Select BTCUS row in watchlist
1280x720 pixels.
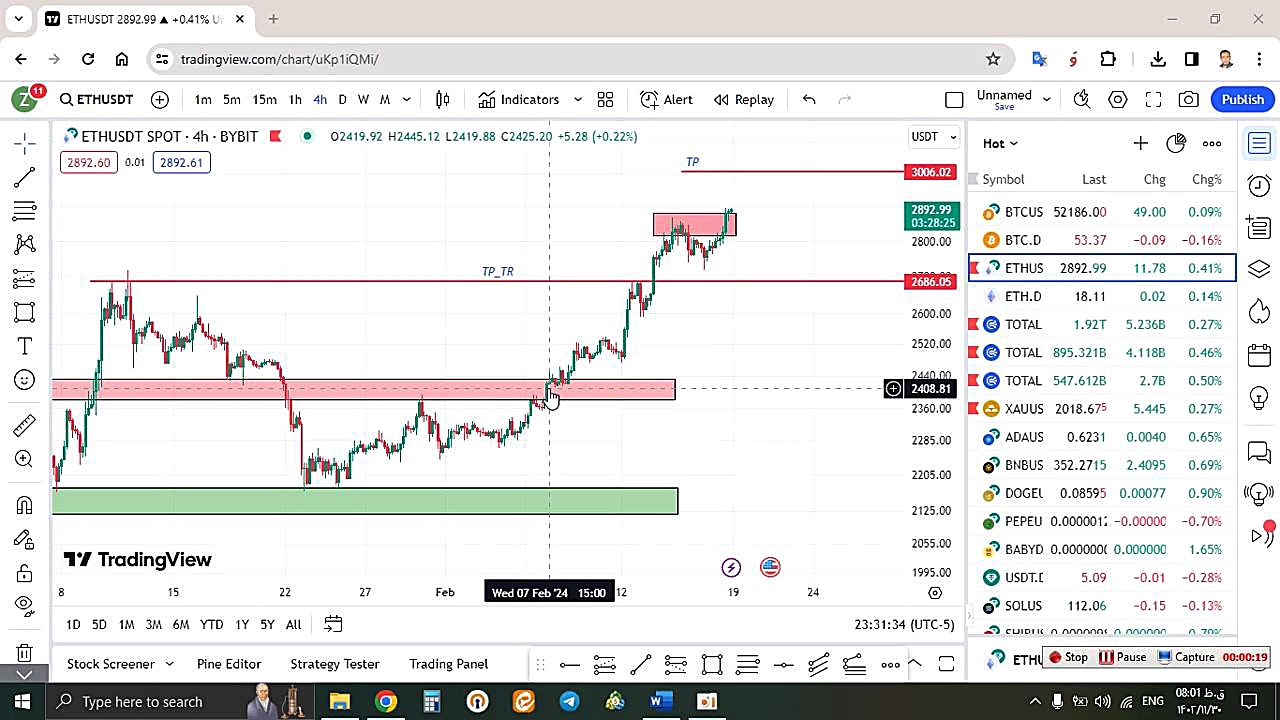pyautogui.click(x=1102, y=212)
